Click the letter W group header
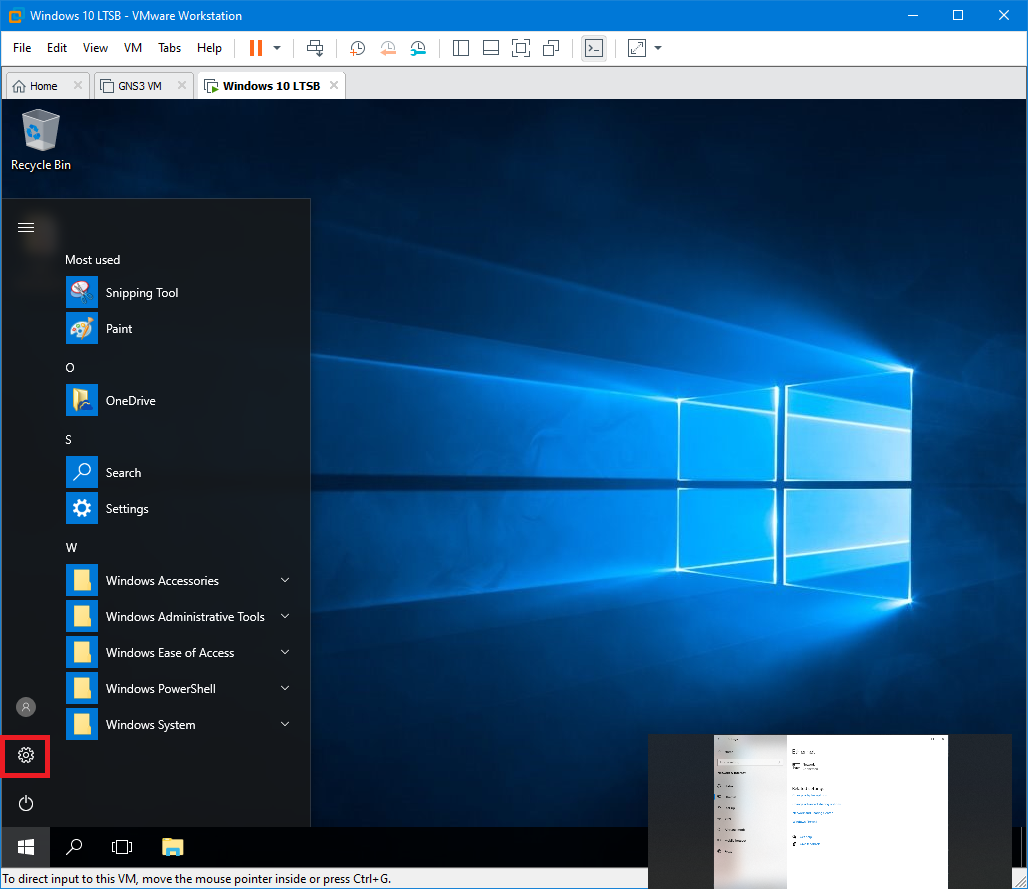 coord(71,548)
